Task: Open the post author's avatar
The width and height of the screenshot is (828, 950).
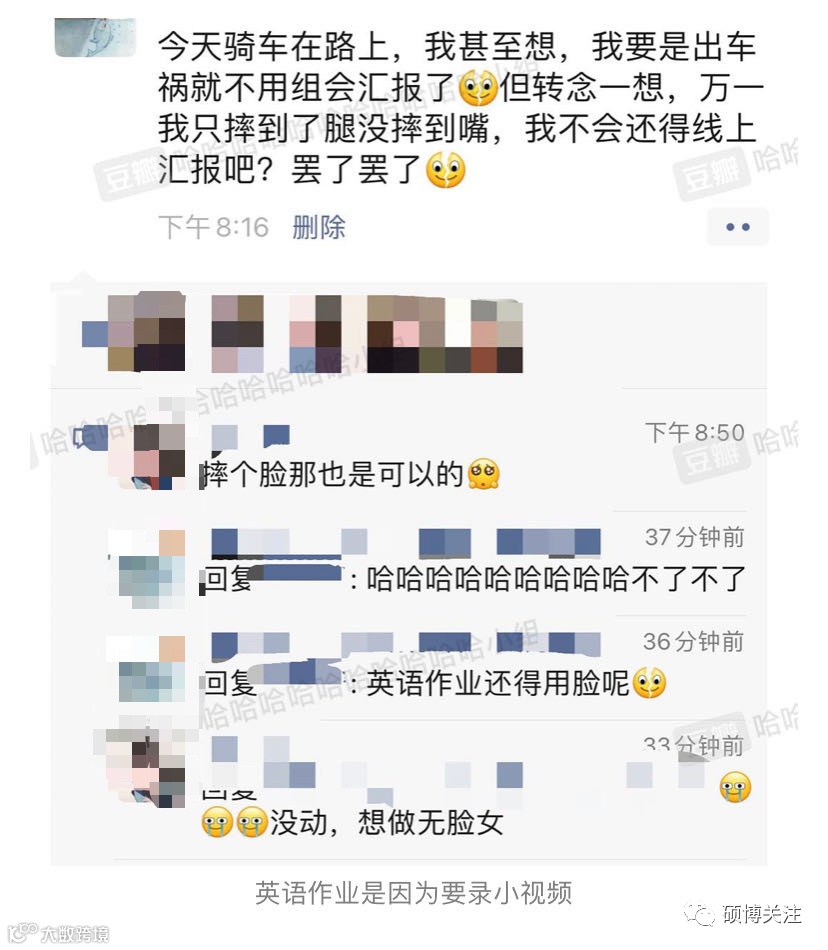Action: [95, 38]
